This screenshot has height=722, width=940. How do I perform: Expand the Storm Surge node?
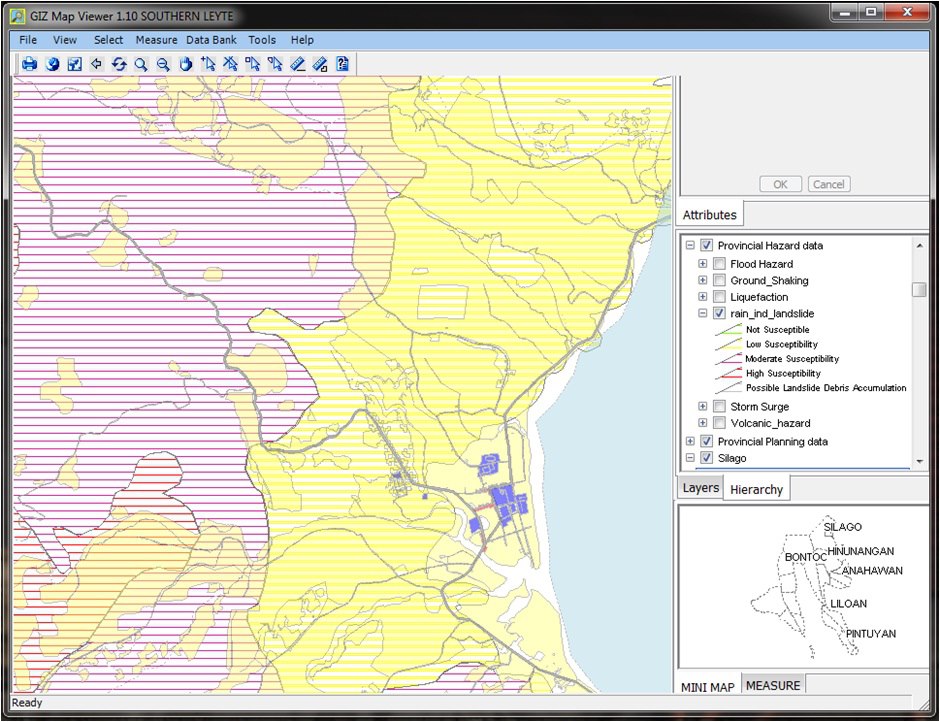tap(703, 407)
